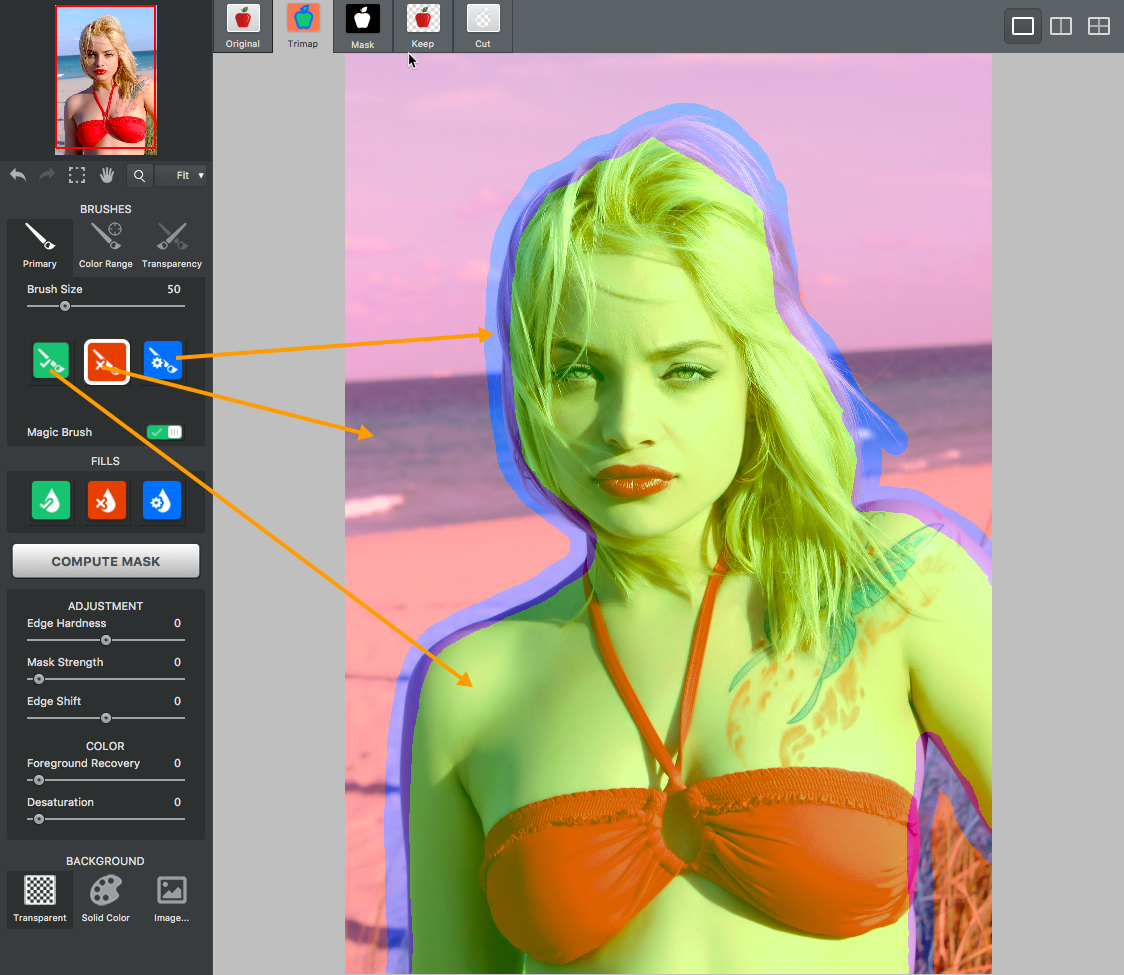Click the image preview thumbnail
Viewport: 1124px width, 975px height.
tap(105, 79)
